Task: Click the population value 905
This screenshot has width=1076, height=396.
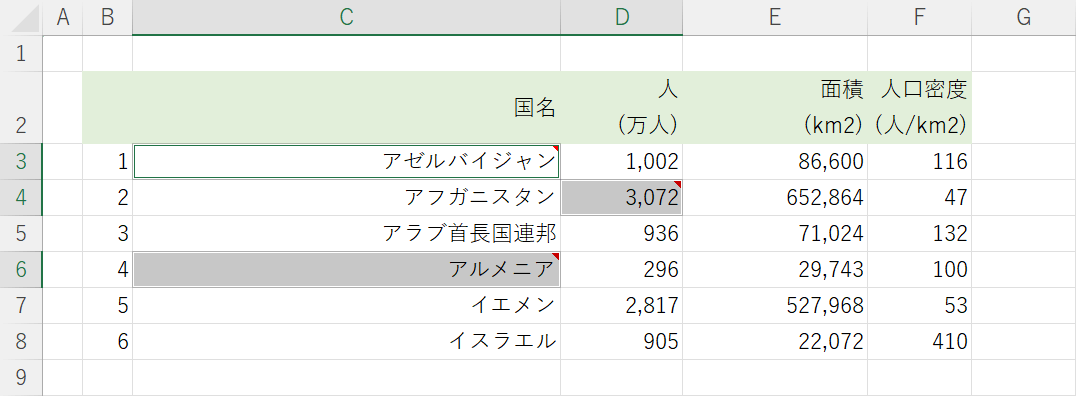Action: (622, 342)
